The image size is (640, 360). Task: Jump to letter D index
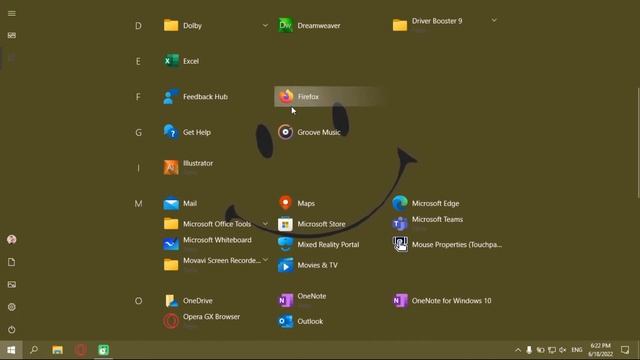(x=138, y=26)
